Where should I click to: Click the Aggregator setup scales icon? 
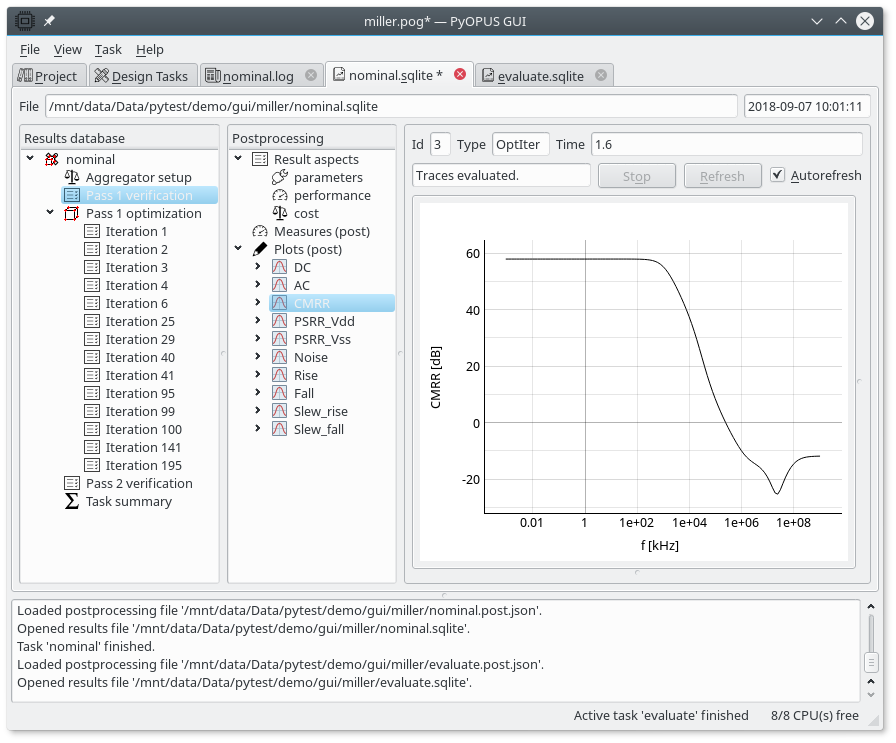[71, 177]
